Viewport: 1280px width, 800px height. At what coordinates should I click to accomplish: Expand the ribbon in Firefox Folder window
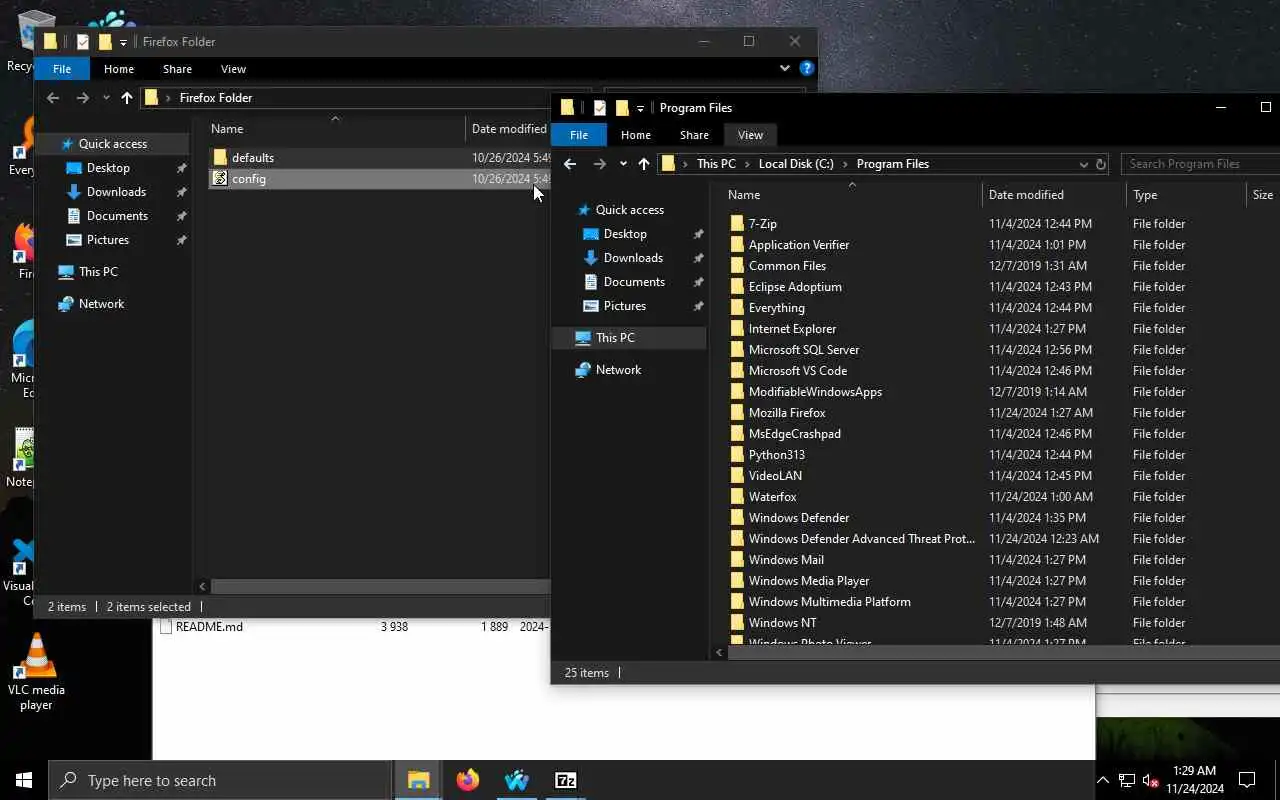[x=785, y=68]
